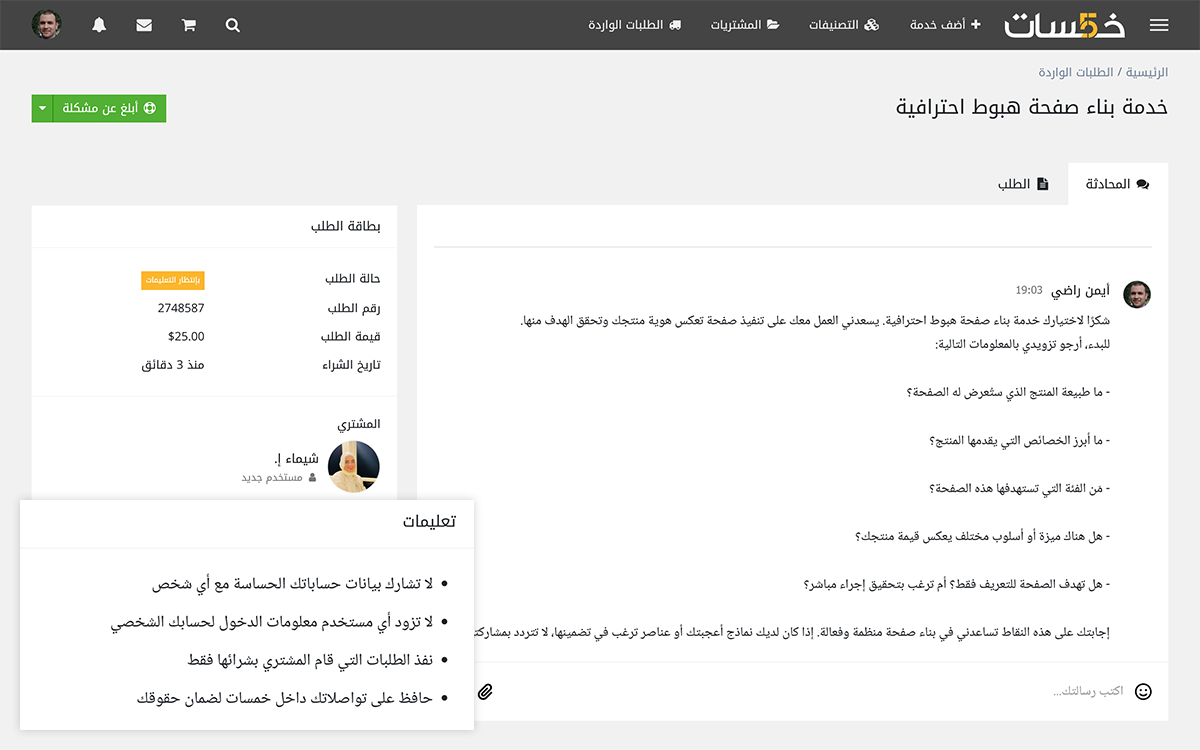Click buyer name شيماء إ.
The width and height of the screenshot is (1200, 750).
tap(297, 459)
